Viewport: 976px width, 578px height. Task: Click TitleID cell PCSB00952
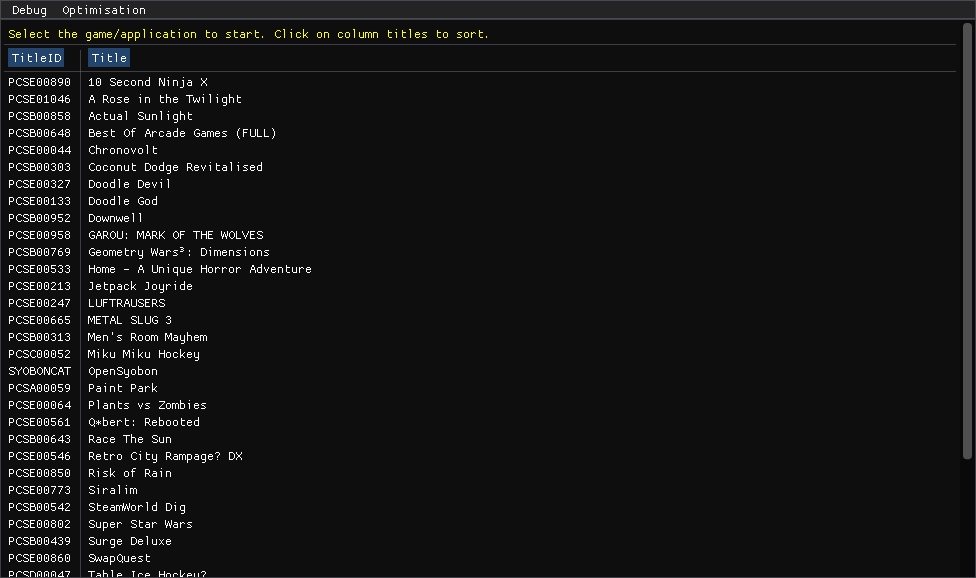tap(40, 218)
